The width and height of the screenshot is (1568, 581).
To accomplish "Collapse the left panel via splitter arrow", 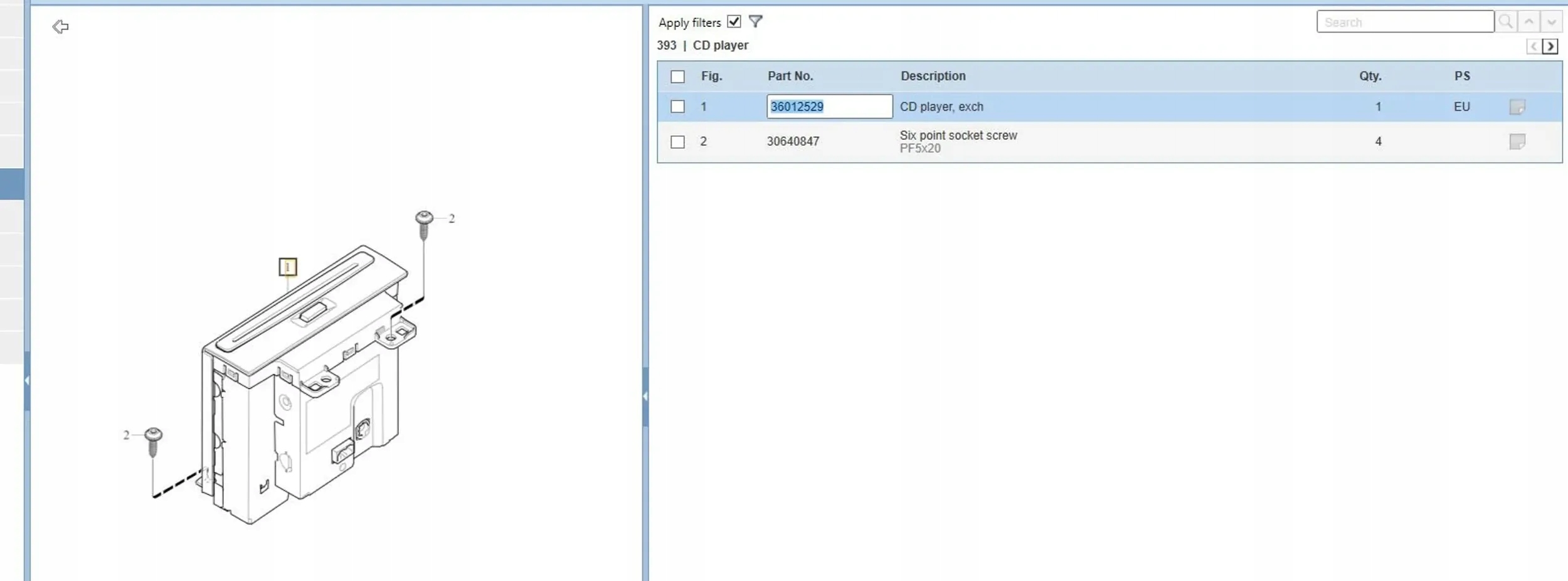I will (27, 380).
